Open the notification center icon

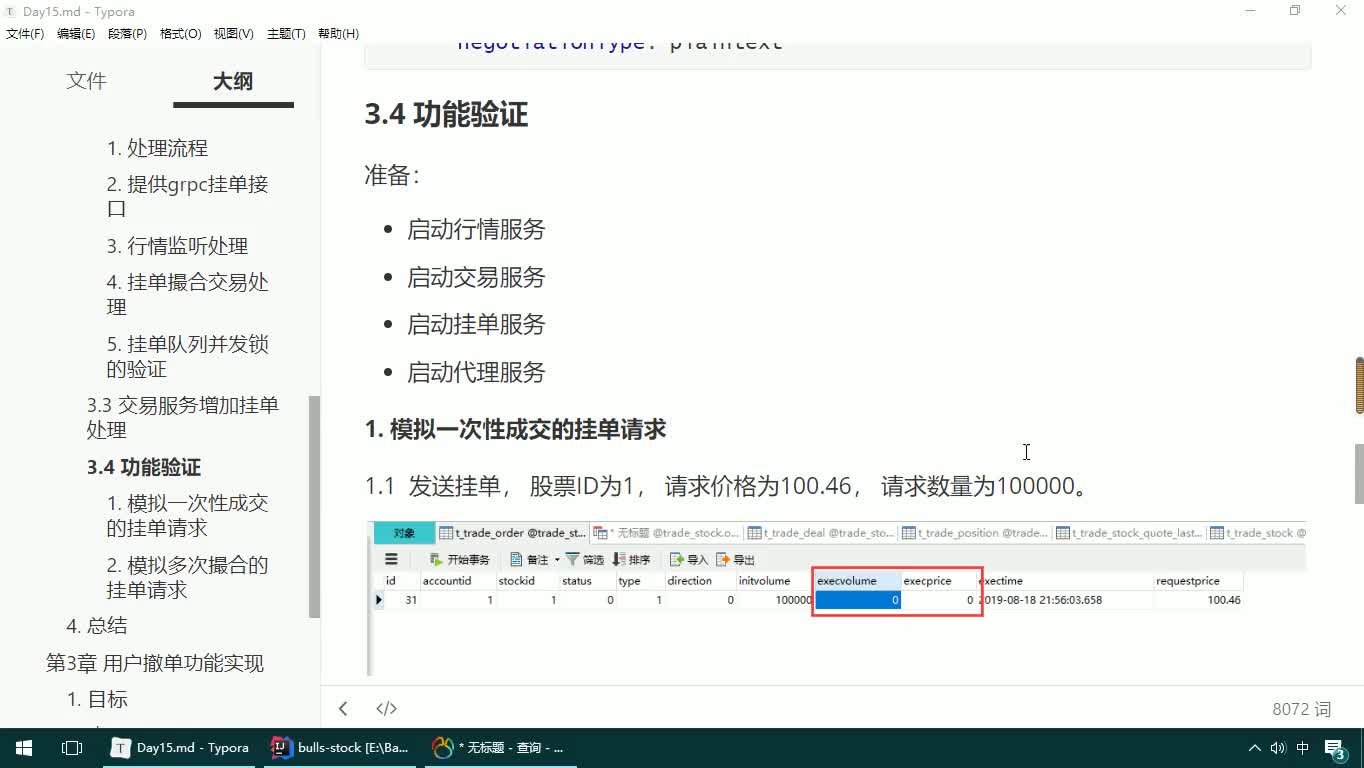click(x=1335, y=748)
